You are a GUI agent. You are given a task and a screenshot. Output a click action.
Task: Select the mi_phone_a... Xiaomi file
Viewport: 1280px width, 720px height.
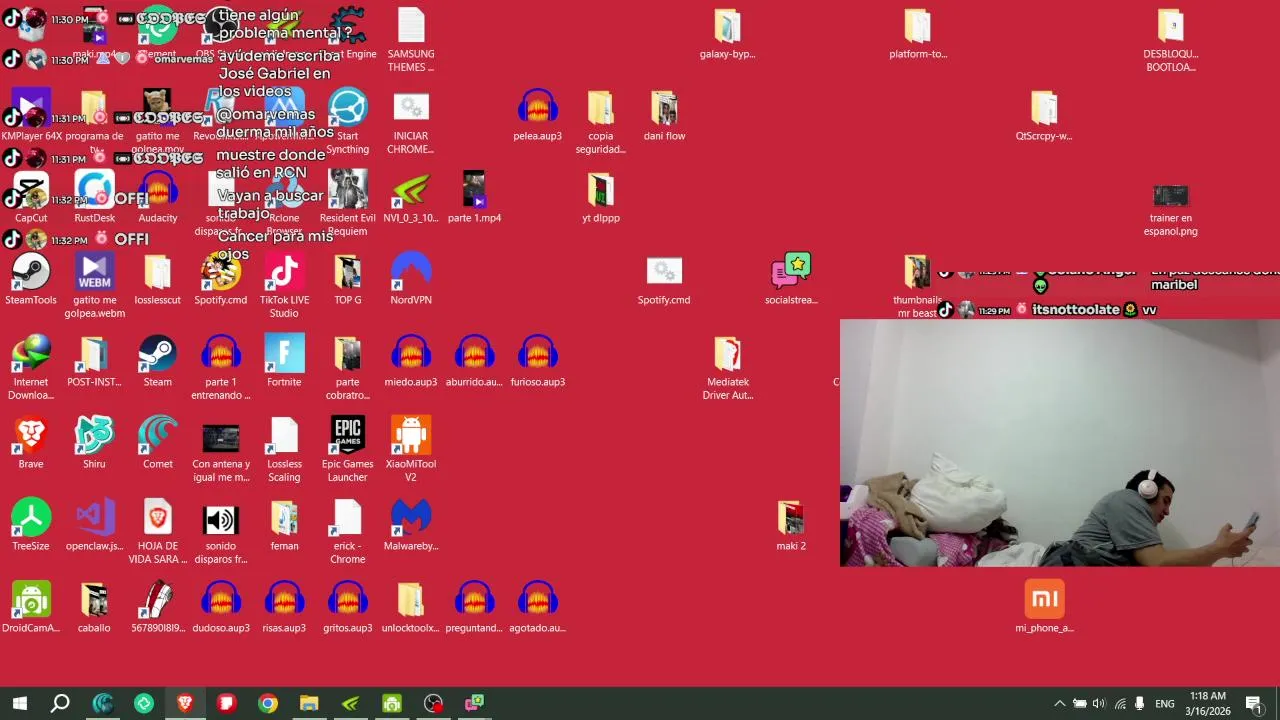[x=1044, y=608]
